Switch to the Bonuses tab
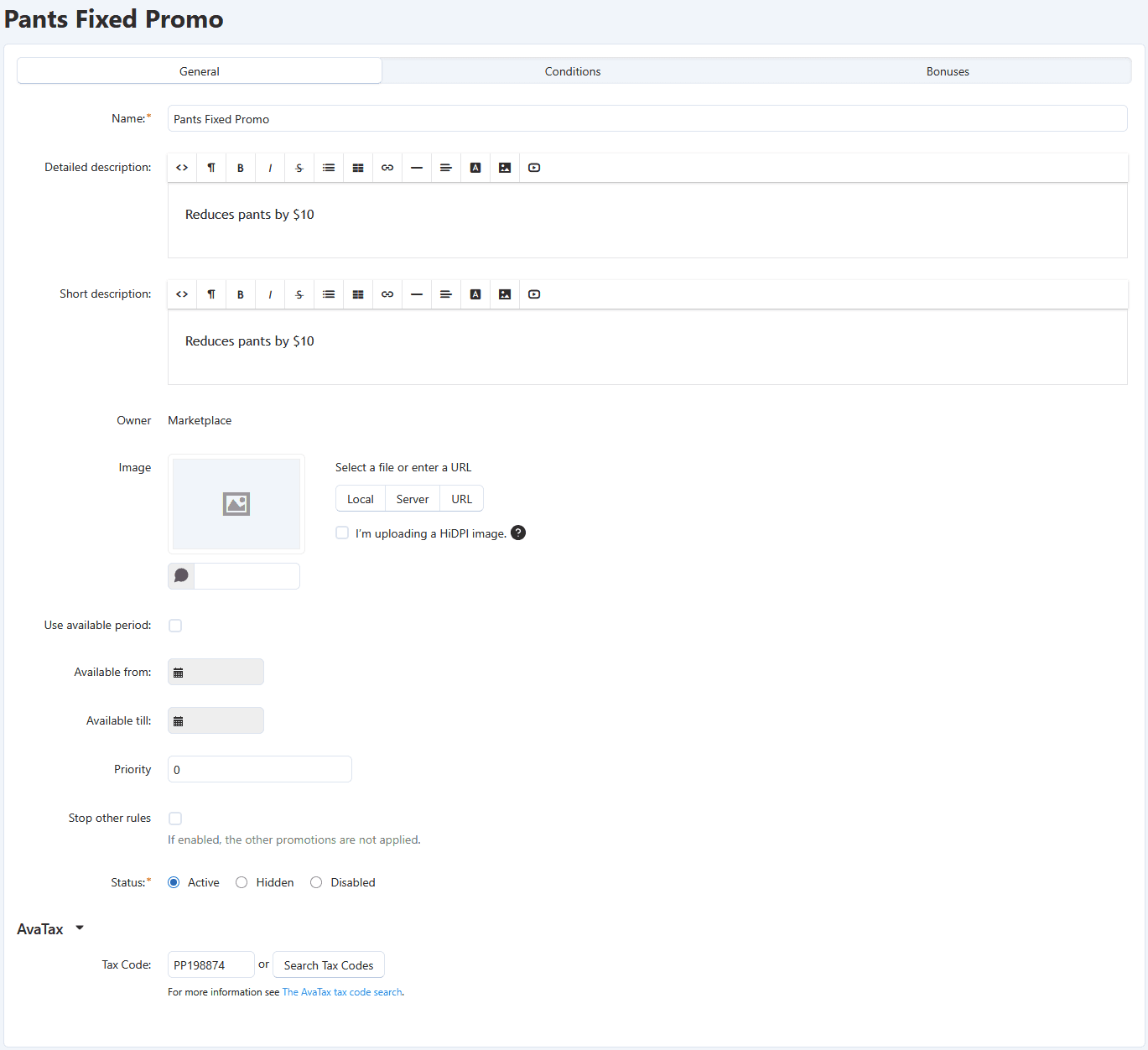This screenshot has height=1050, width=1148. (948, 71)
